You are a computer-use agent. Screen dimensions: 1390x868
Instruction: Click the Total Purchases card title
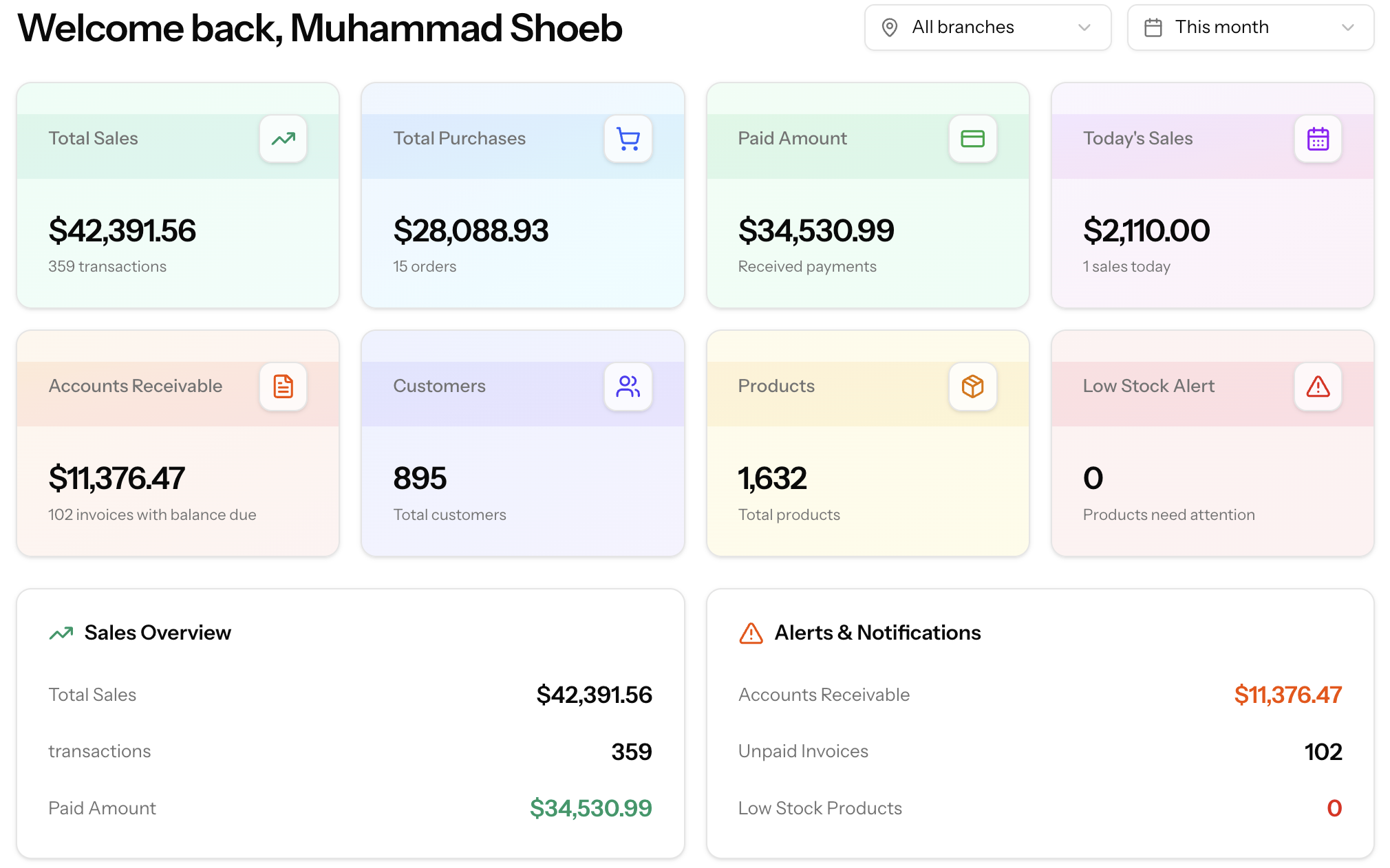pyautogui.click(x=459, y=139)
